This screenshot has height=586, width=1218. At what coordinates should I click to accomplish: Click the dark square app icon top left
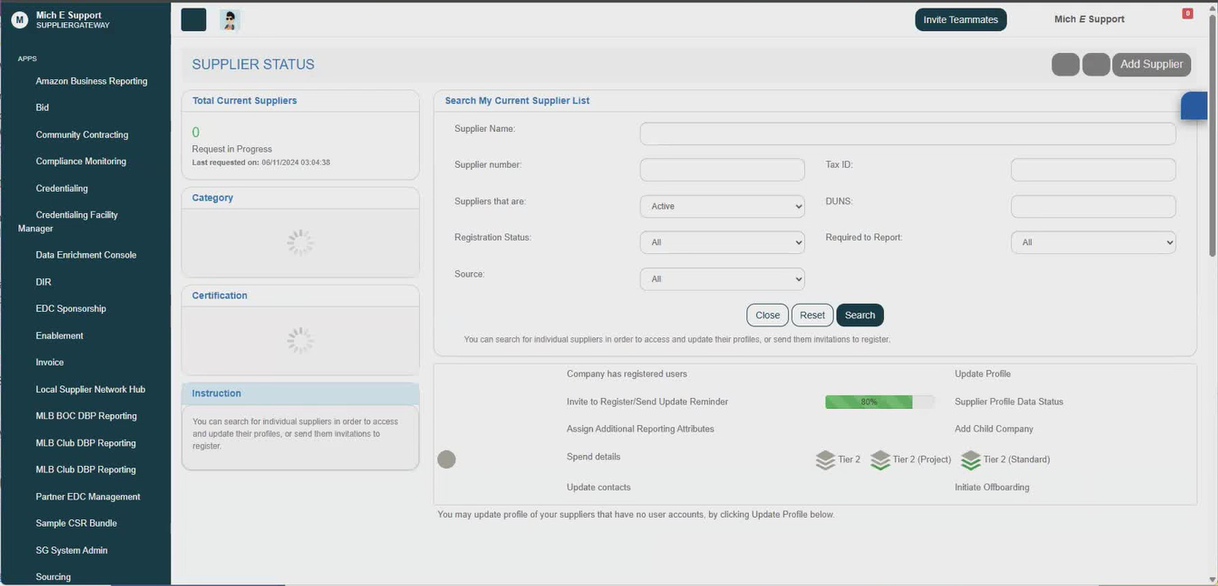click(x=193, y=19)
